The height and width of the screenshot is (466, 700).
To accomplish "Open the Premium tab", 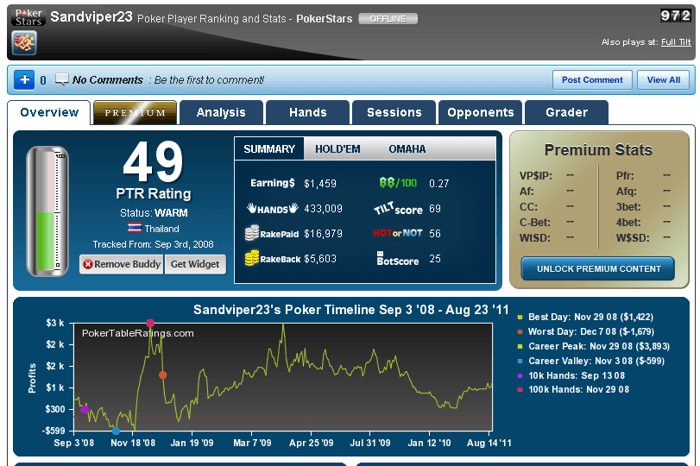I will pos(135,112).
